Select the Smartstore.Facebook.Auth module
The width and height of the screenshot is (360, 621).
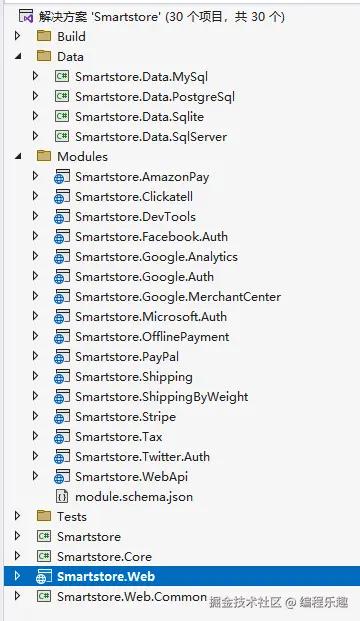[151, 236]
